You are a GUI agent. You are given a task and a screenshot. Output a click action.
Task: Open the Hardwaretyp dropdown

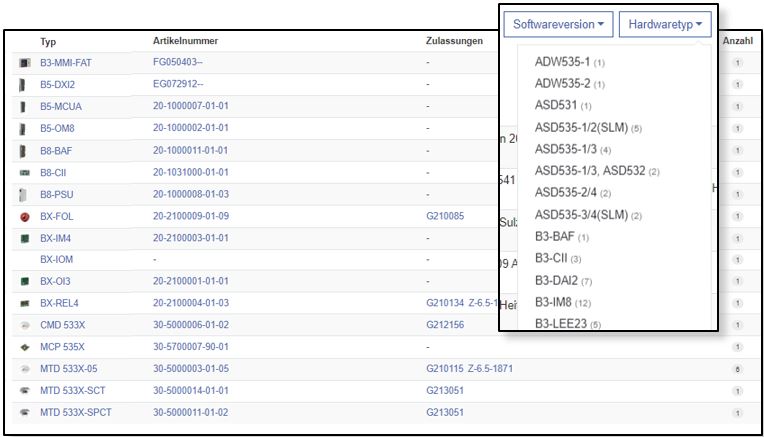[665, 24]
